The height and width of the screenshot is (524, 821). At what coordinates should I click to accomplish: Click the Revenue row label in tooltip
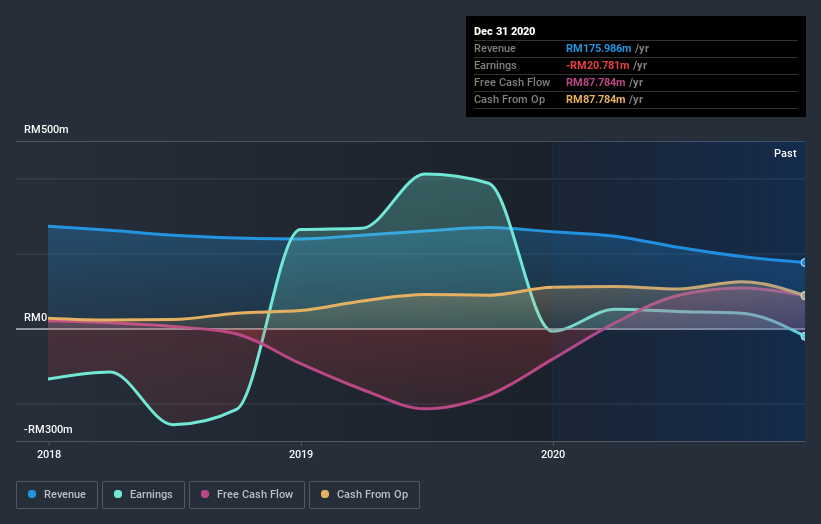click(x=495, y=48)
